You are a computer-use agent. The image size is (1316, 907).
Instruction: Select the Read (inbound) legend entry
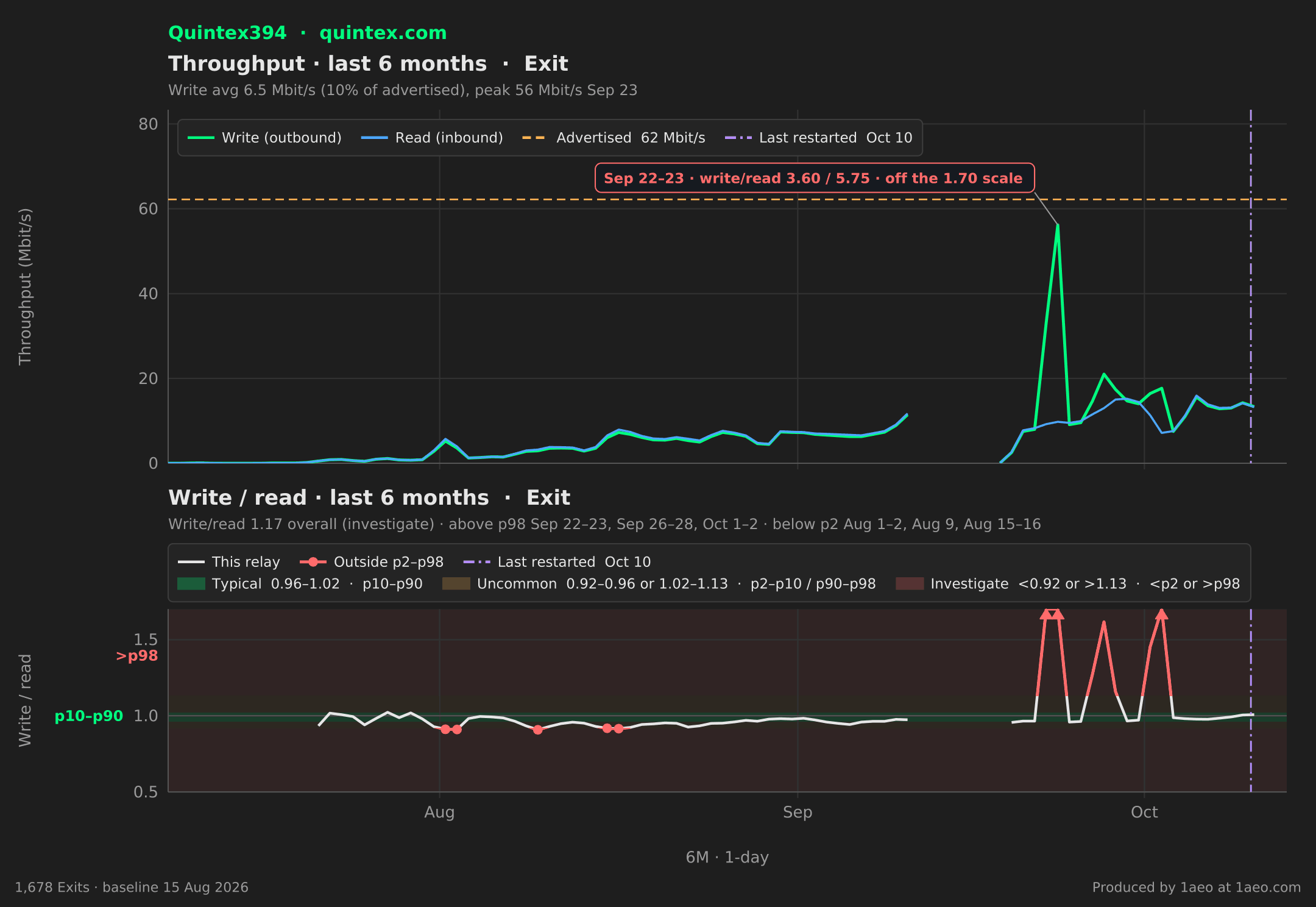pos(432,138)
